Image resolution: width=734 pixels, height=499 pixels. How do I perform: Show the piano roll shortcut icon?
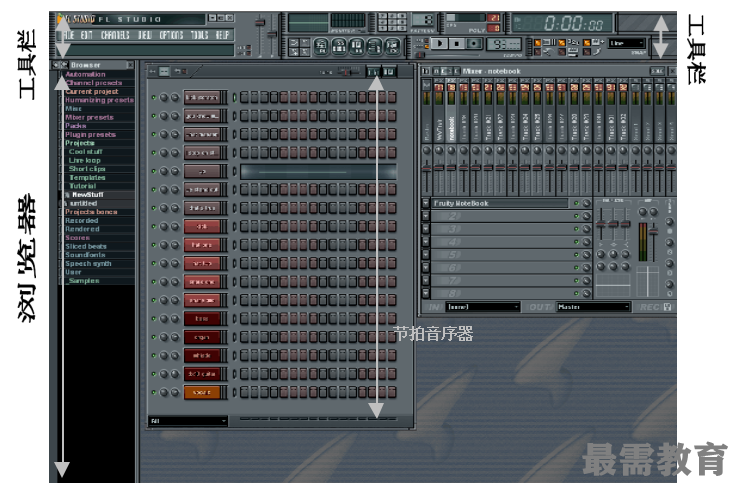click(356, 46)
